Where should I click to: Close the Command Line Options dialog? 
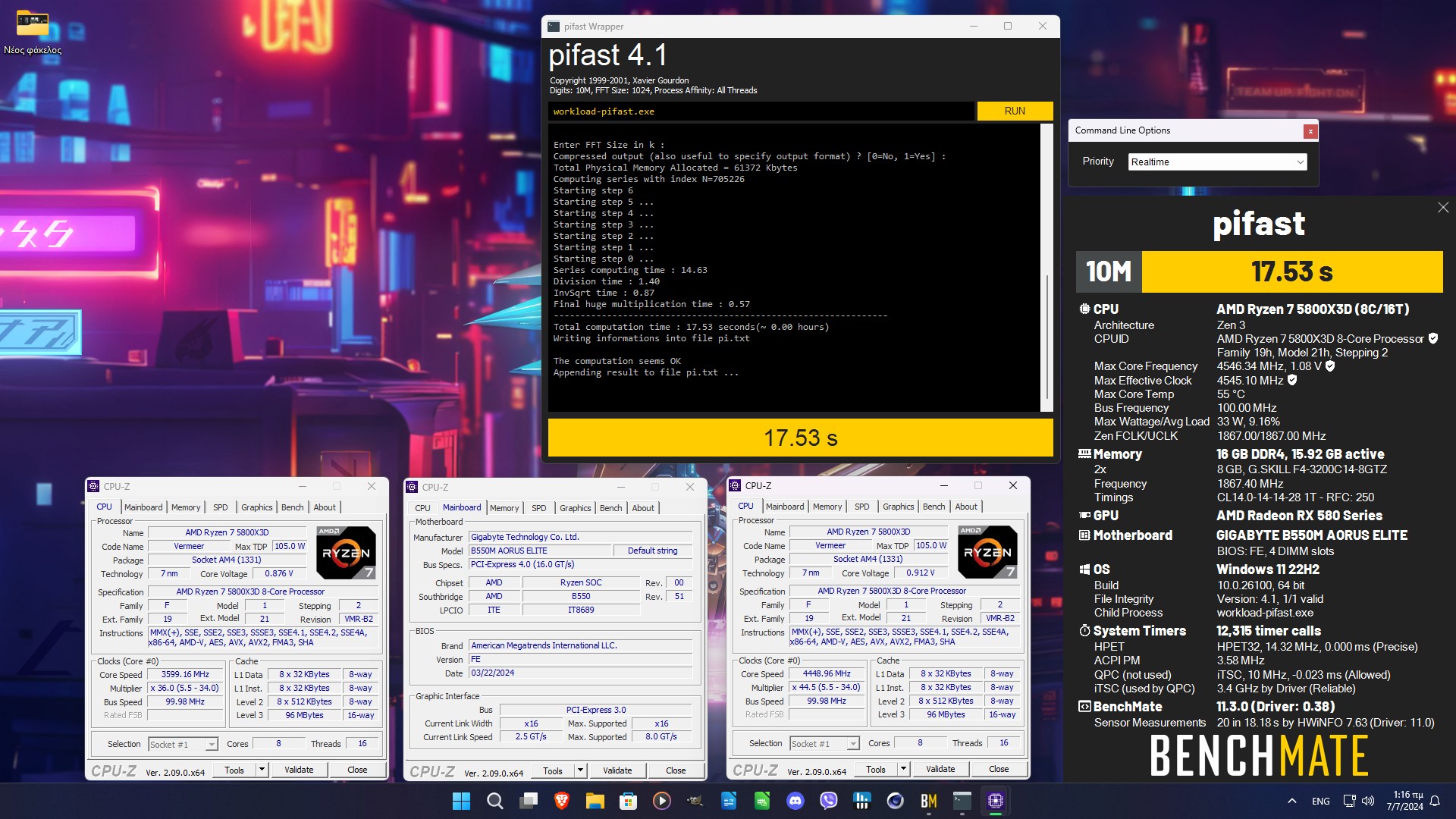click(1310, 130)
